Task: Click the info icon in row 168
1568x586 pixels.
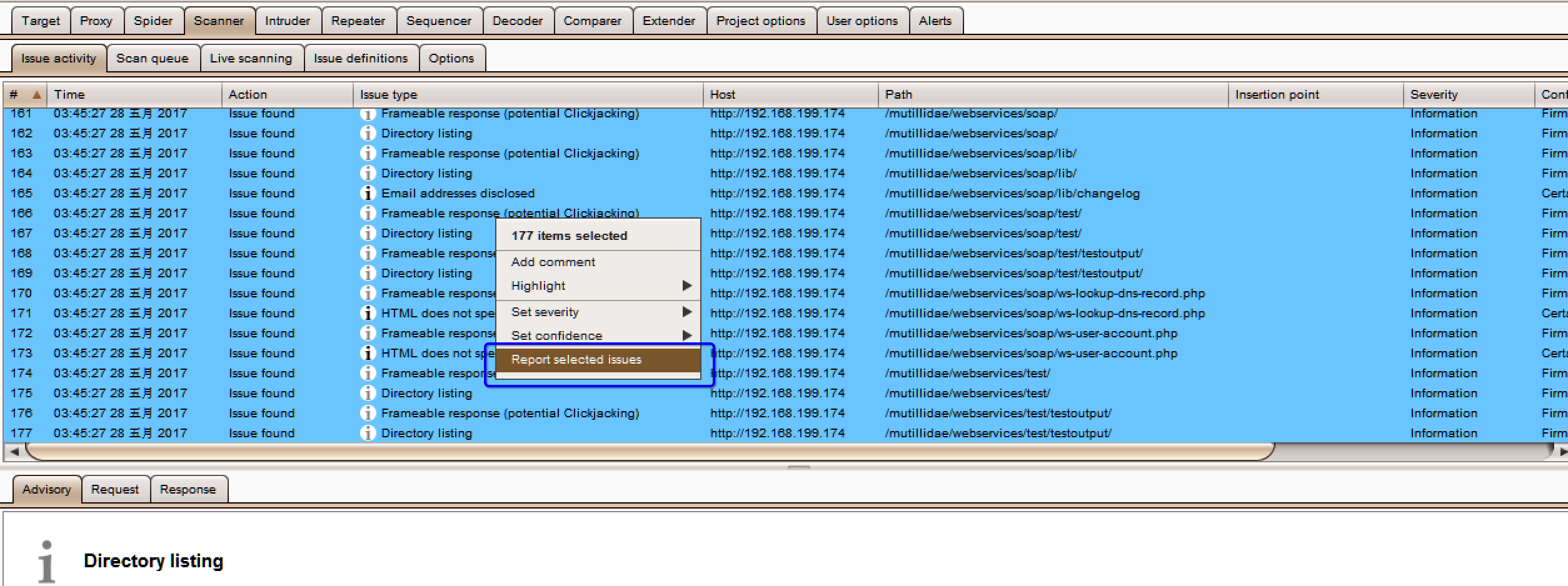Action: tap(368, 253)
